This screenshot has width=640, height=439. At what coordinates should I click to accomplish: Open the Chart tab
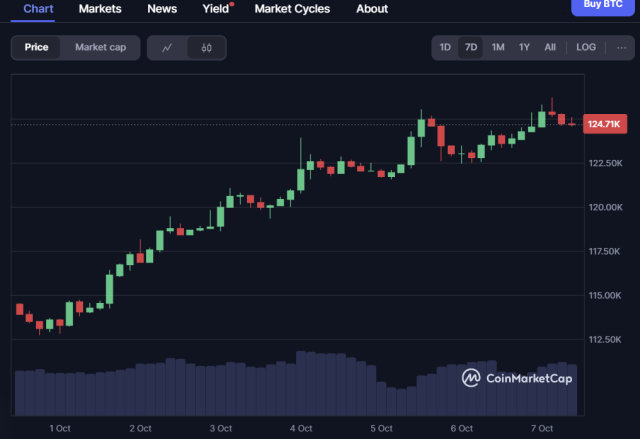pos(38,8)
